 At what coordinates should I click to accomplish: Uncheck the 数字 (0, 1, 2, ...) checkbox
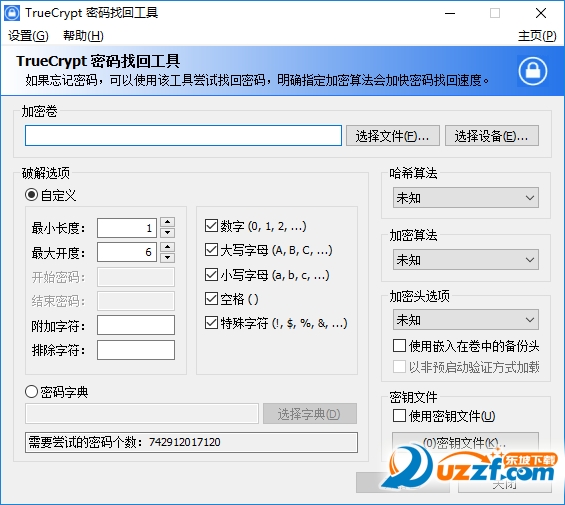point(211,225)
